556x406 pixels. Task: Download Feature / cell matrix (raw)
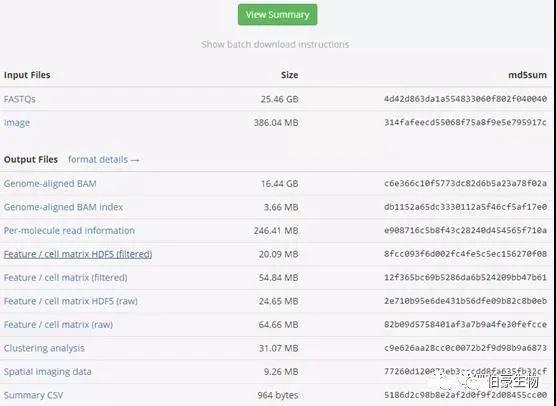[58, 324]
